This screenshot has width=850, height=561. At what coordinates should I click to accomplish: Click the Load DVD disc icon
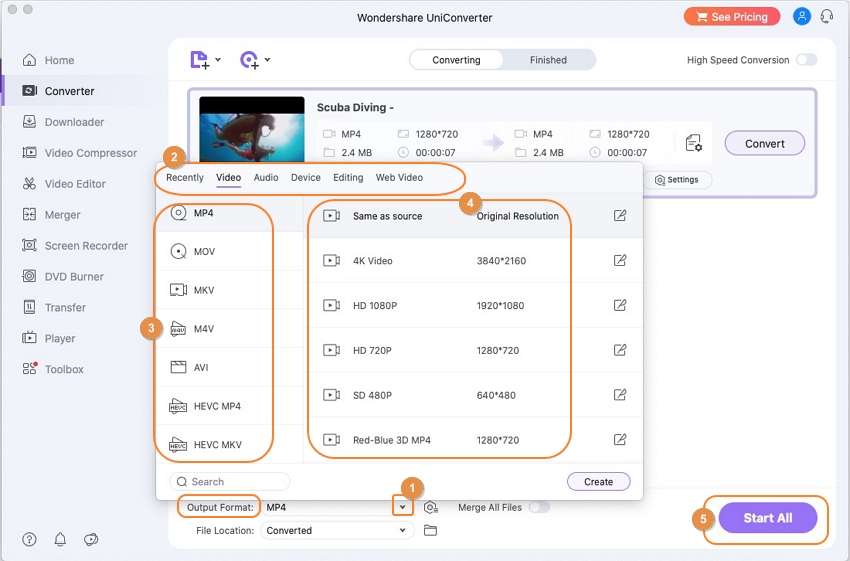(249, 60)
